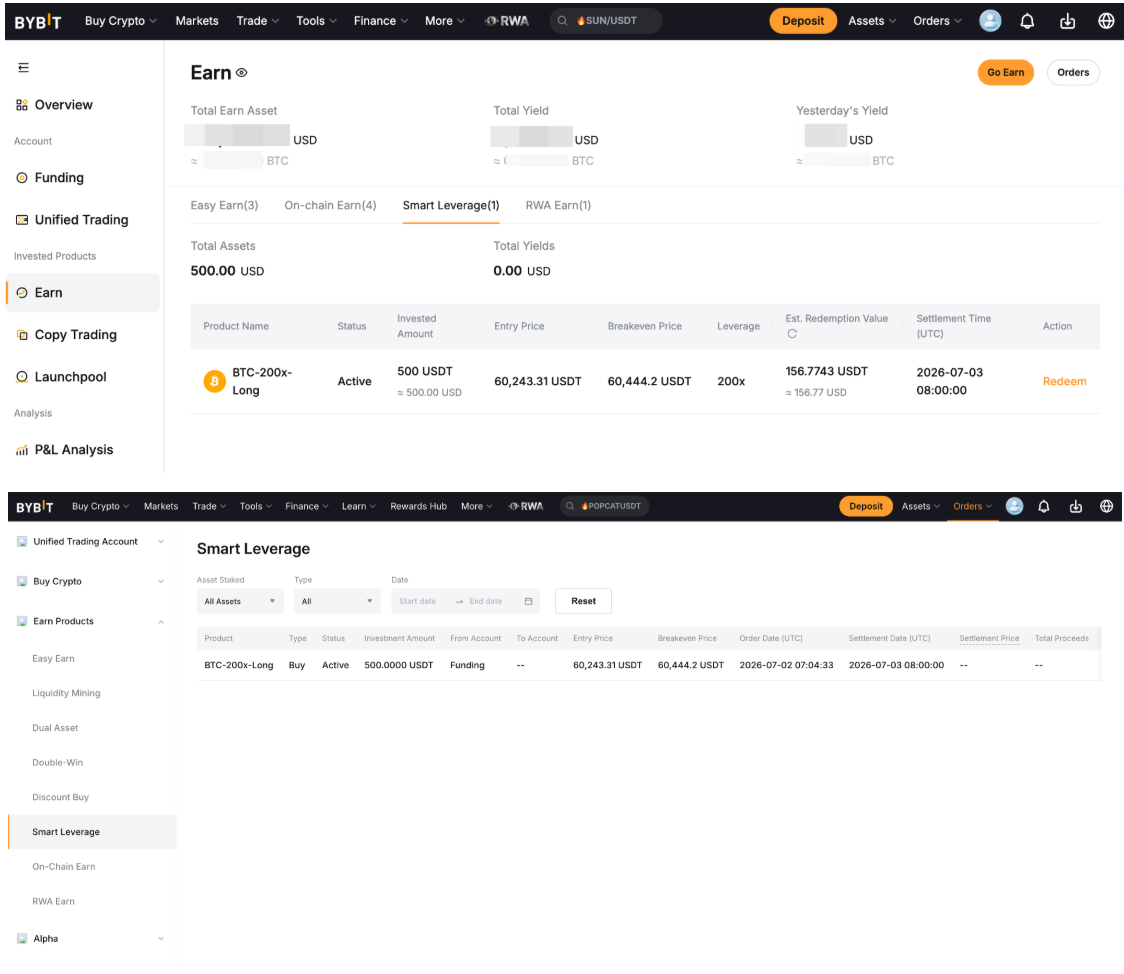1124x974 pixels.
Task: Open Orders dropdown in bottom navigation bar
Action: [x=973, y=506]
